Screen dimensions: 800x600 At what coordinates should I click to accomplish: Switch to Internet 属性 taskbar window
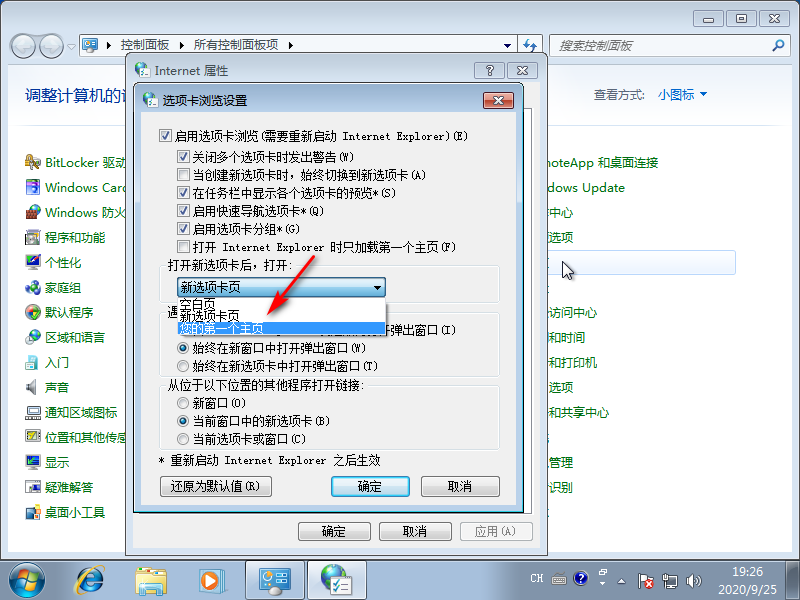tap(337, 581)
